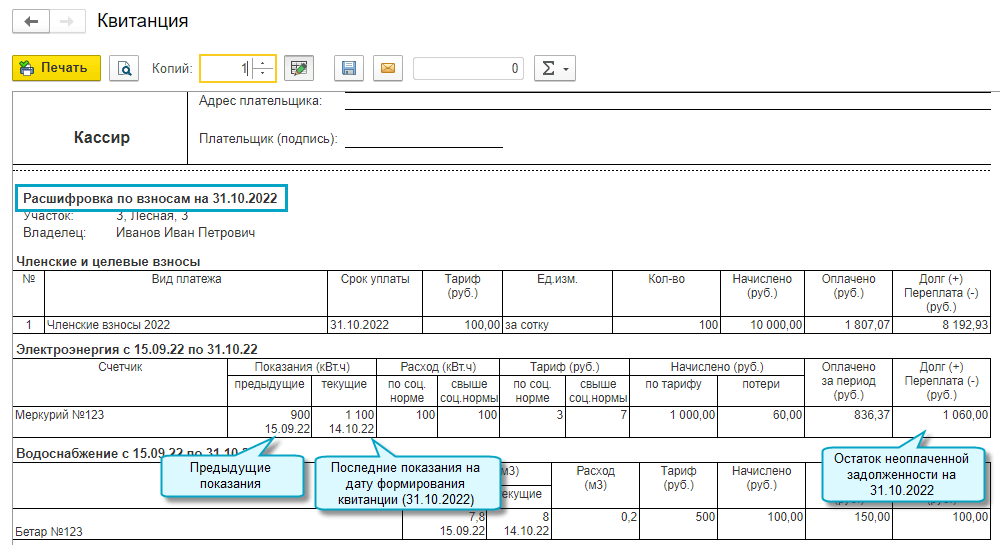Send the receipt by email envelope icon
Viewport: 1000px width, 545px height.
(x=388, y=68)
